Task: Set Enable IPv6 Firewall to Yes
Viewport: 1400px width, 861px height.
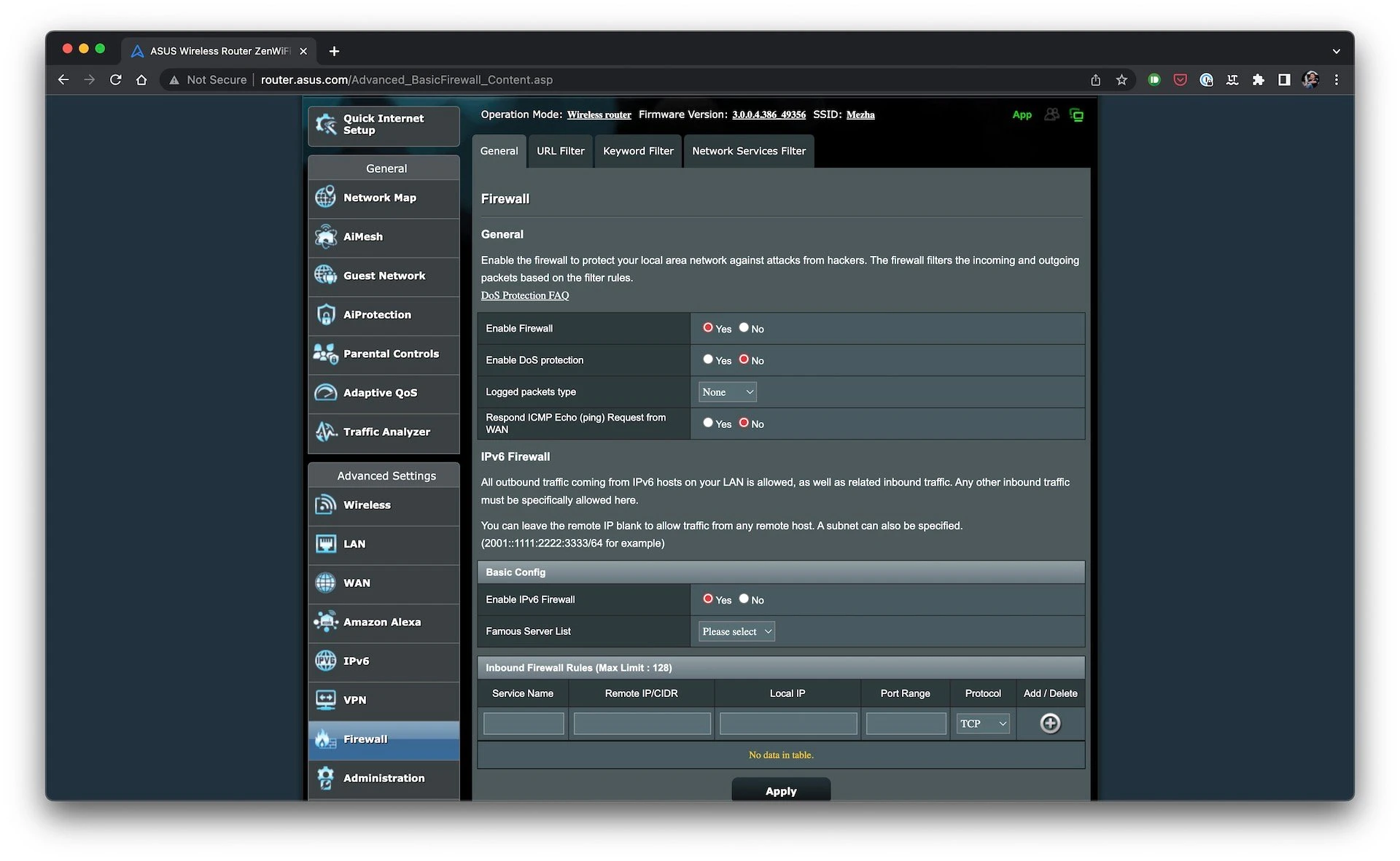Action: pyautogui.click(x=707, y=599)
